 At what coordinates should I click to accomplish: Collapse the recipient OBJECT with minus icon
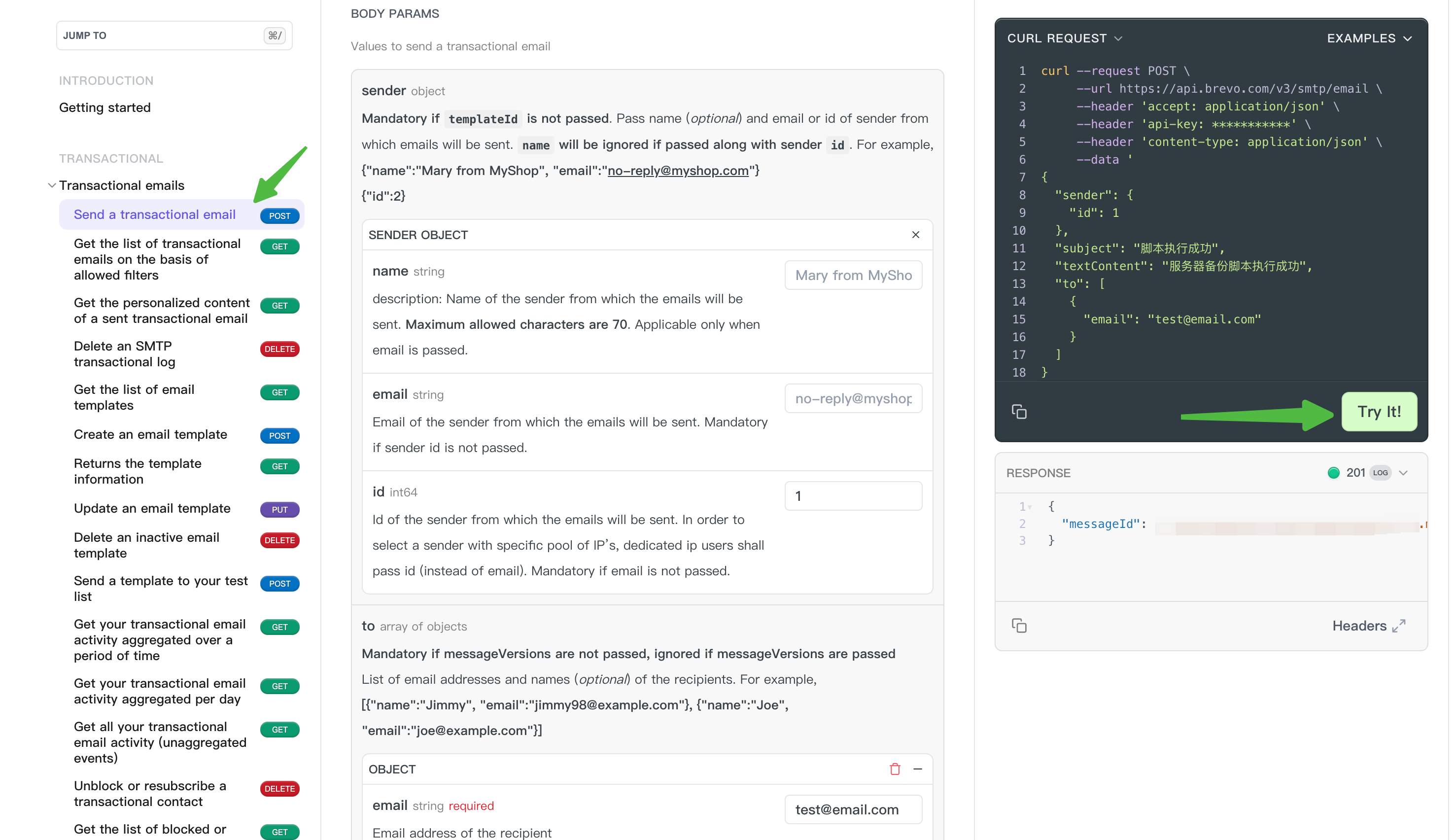pyautogui.click(x=918, y=769)
